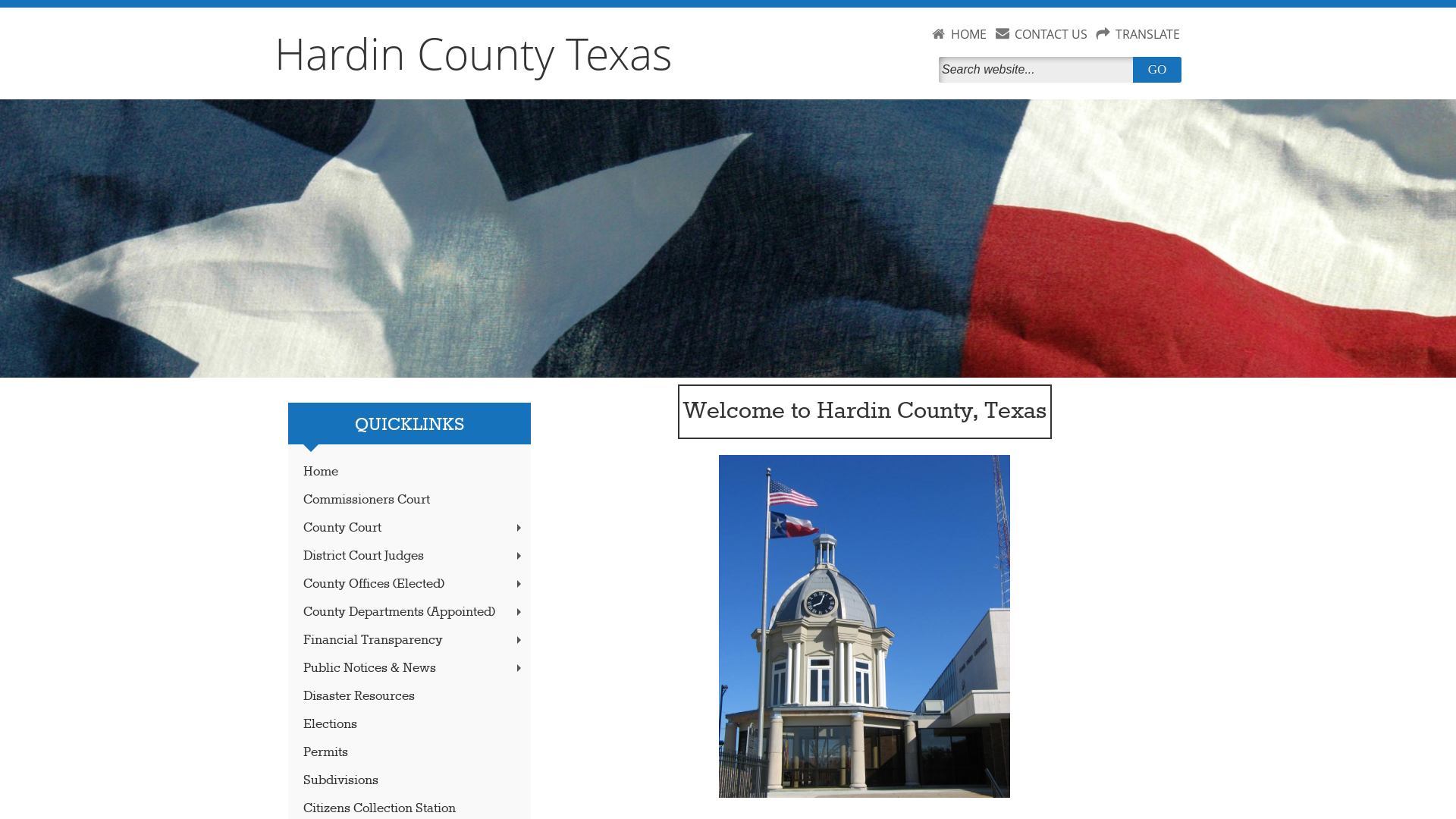Go to the Elections page
This screenshot has width=1456, height=819.
coord(330,724)
